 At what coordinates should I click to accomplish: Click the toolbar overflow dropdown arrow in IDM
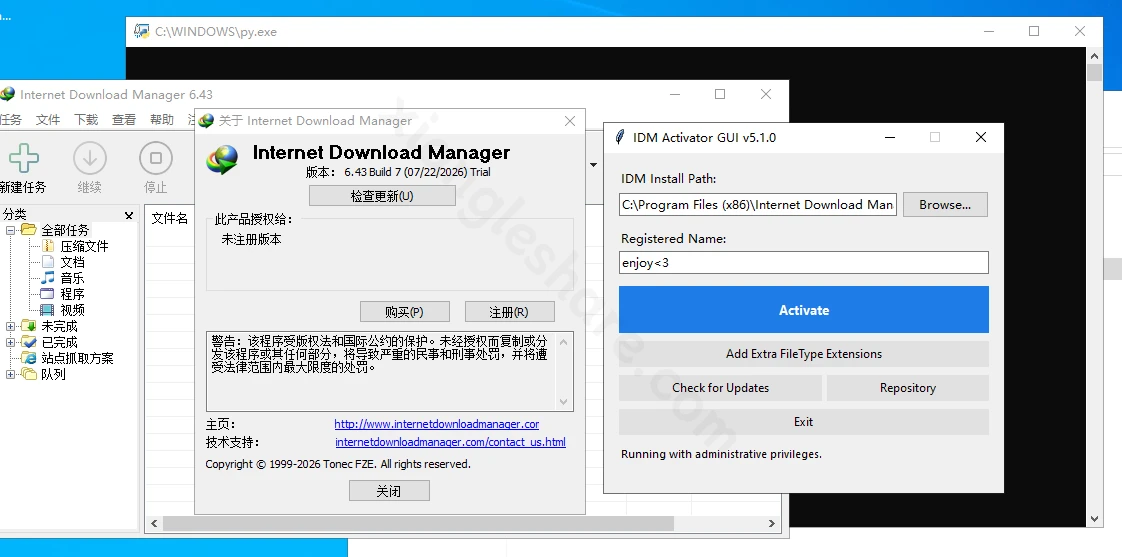tap(593, 165)
